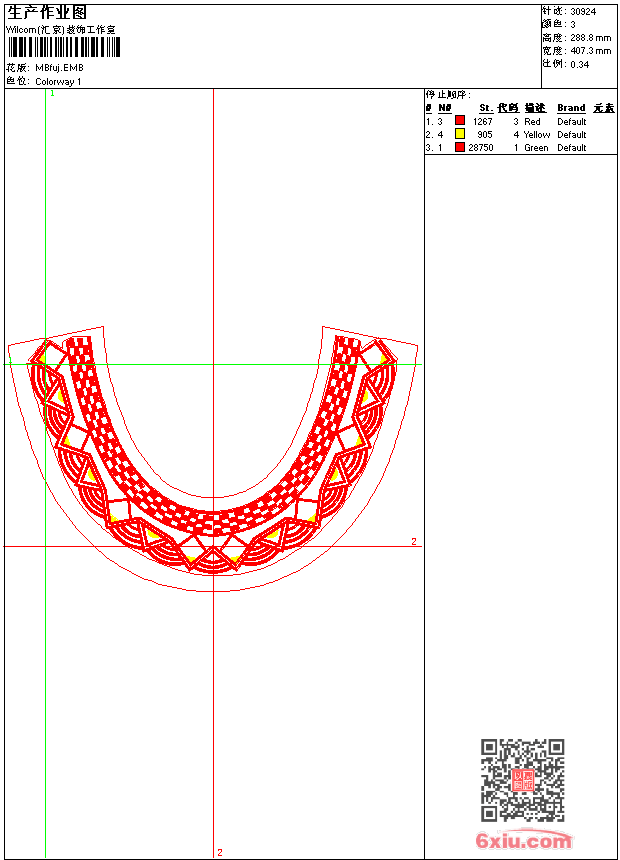
Task: Click the 28750 stitch count in Green row
Action: pos(481,147)
